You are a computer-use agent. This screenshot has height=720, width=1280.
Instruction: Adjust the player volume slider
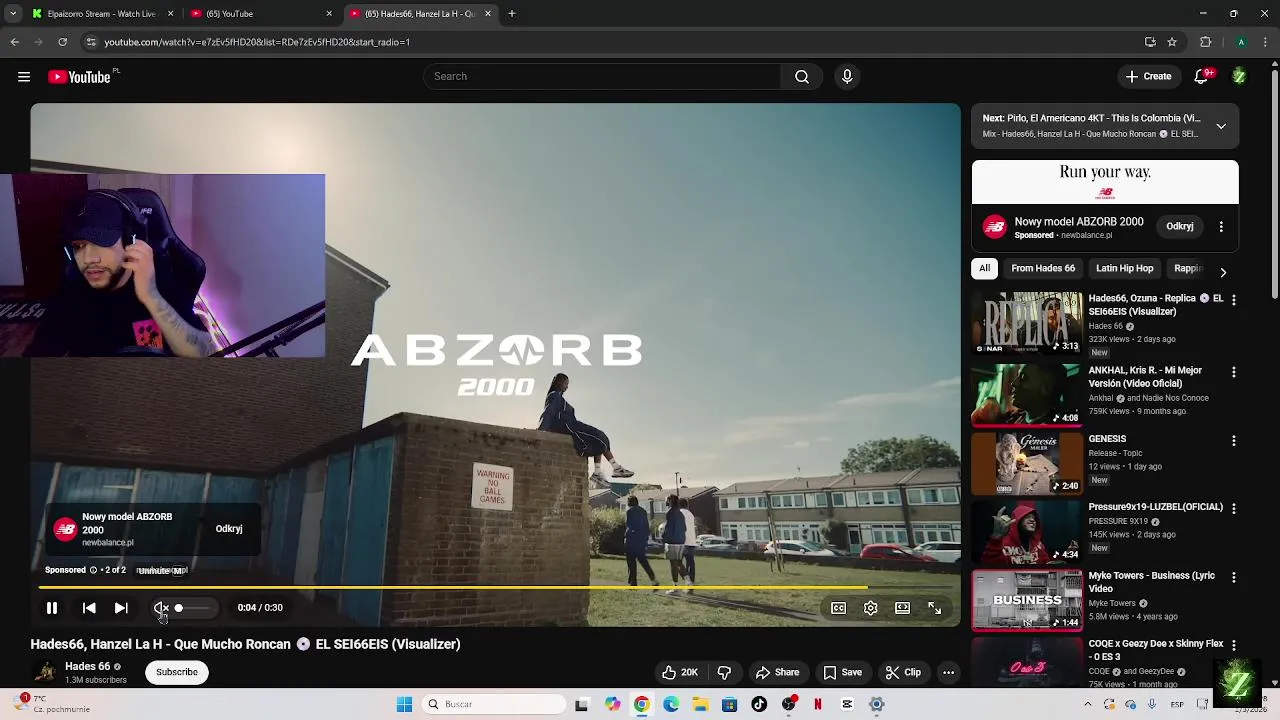click(192, 608)
